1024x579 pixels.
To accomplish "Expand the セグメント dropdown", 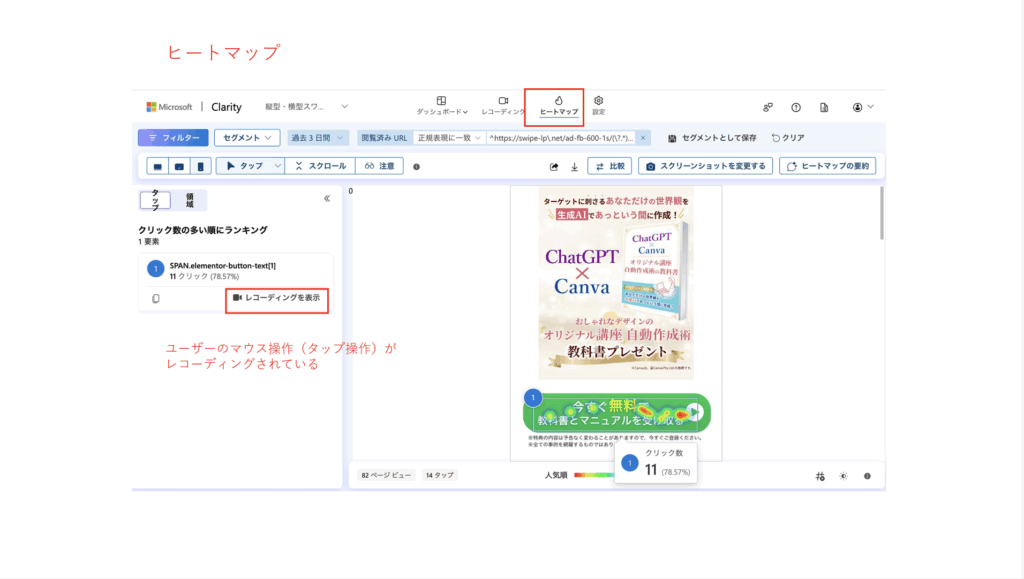I will [246, 138].
